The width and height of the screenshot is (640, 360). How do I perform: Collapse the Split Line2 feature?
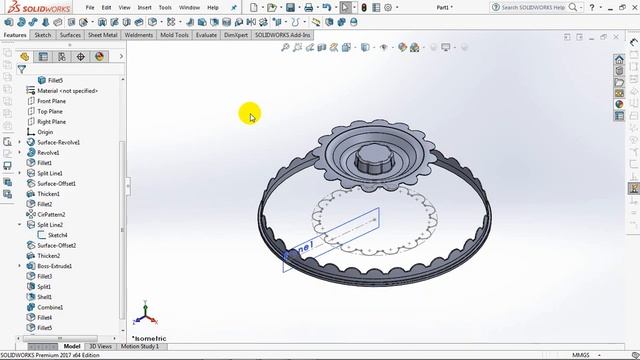point(20,224)
